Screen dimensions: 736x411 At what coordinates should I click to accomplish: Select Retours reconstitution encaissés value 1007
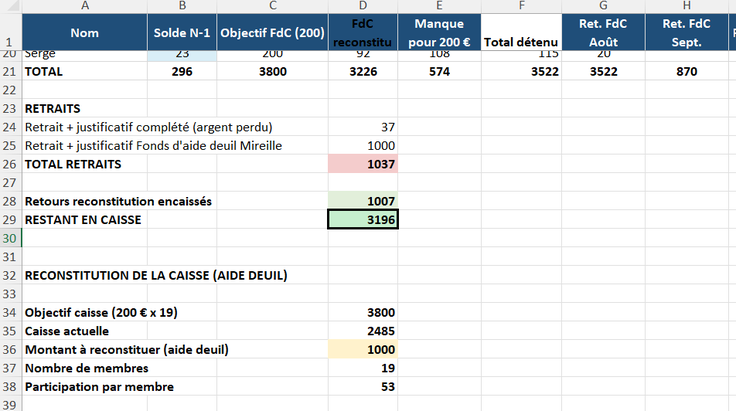click(x=363, y=201)
